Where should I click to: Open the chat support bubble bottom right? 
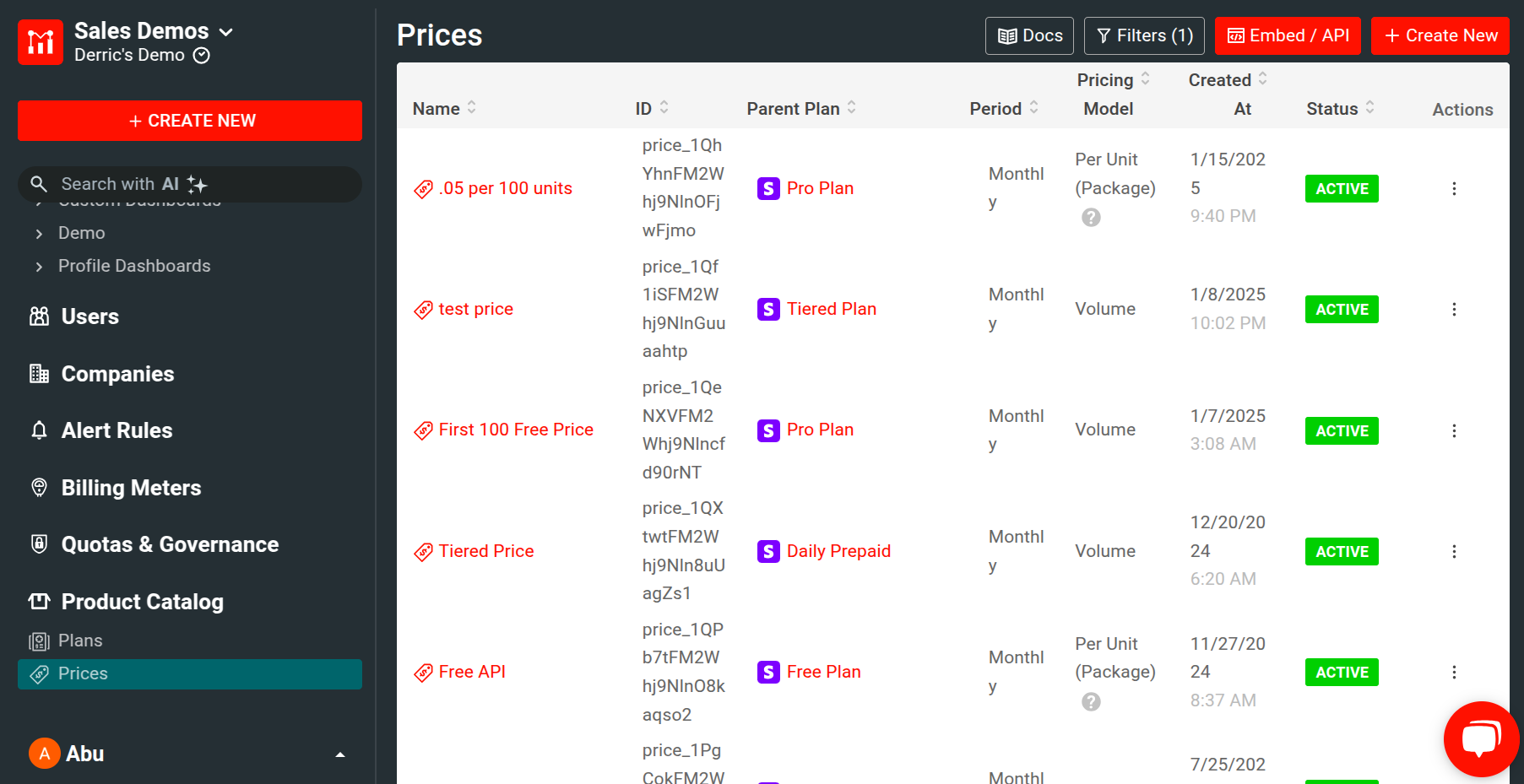(1482, 738)
